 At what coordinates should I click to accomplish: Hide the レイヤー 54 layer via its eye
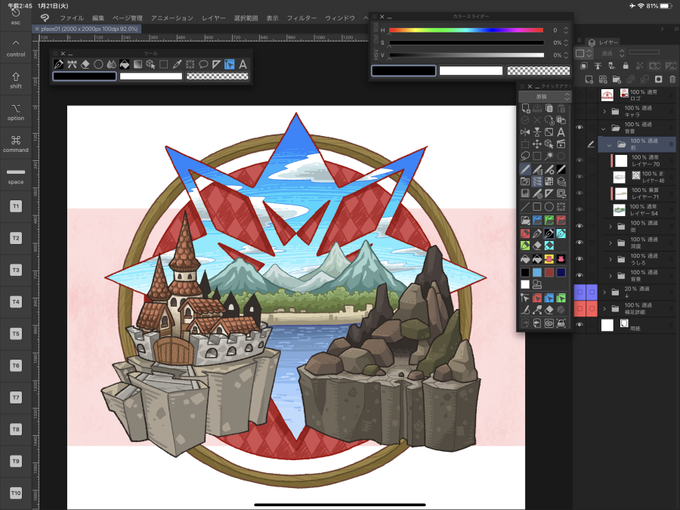pyautogui.click(x=579, y=210)
